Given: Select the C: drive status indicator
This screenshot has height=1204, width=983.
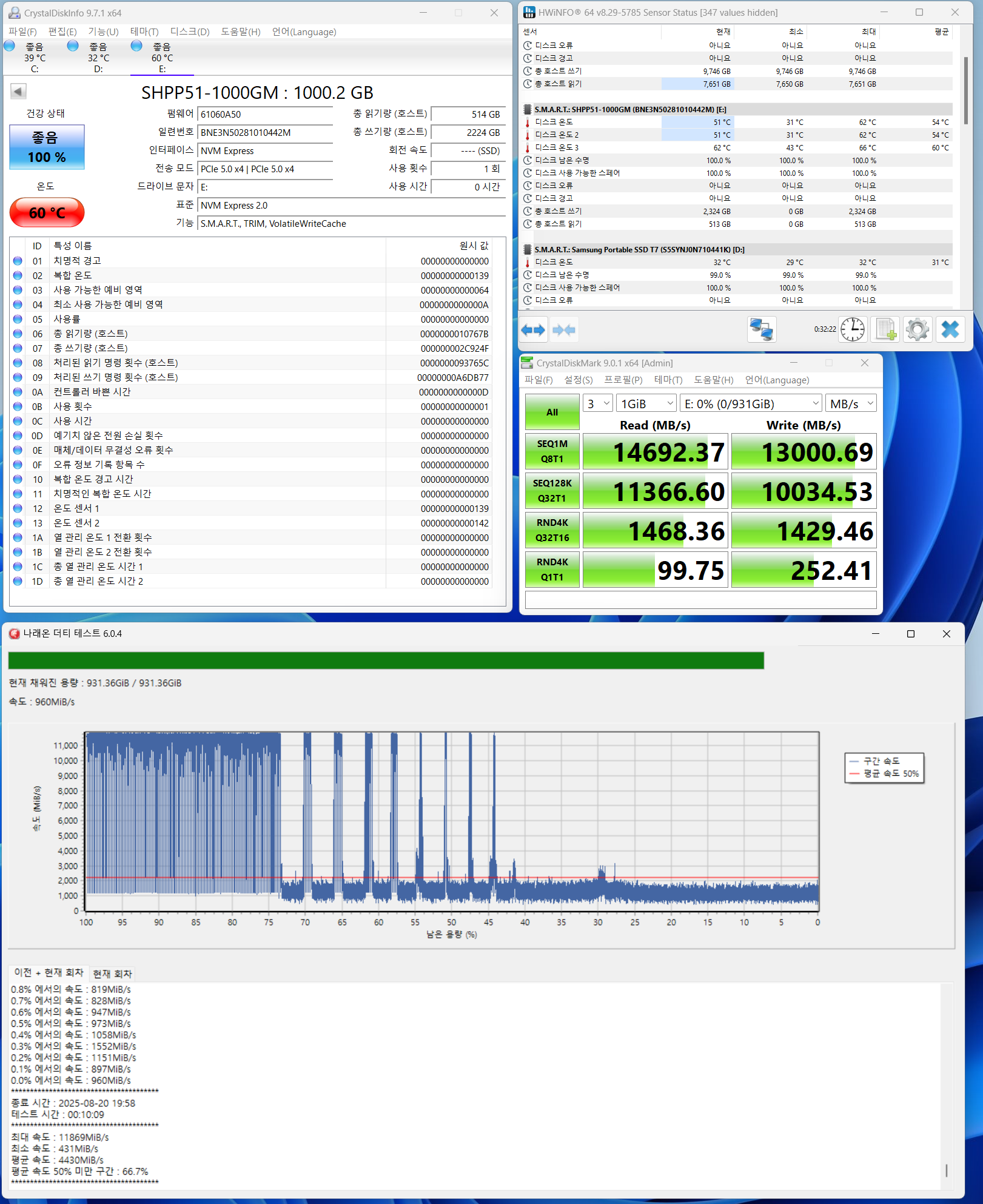Looking at the screenshot, I should coord(34,58).
